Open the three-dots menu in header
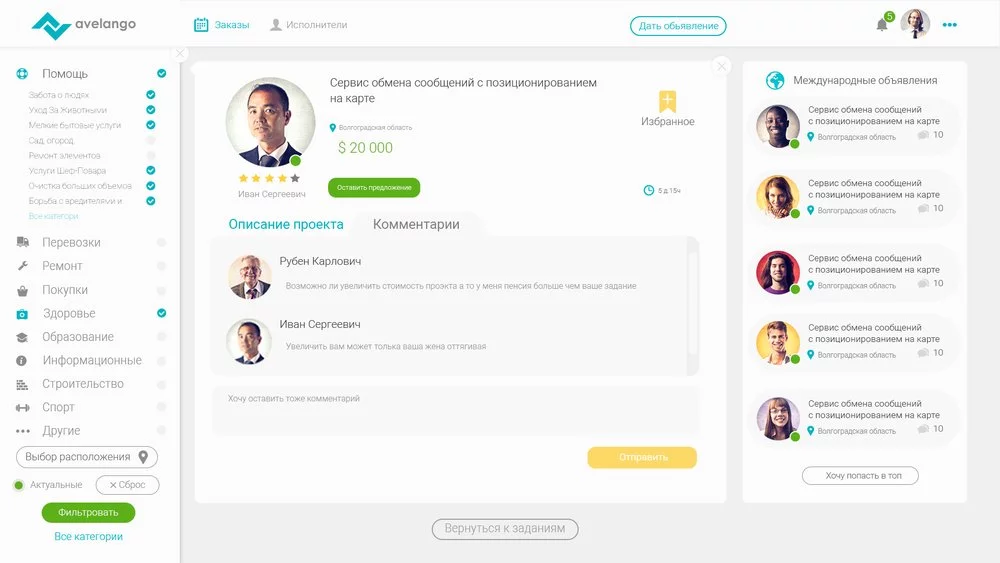Screen dimensions: 1000x563 (950, 25)
